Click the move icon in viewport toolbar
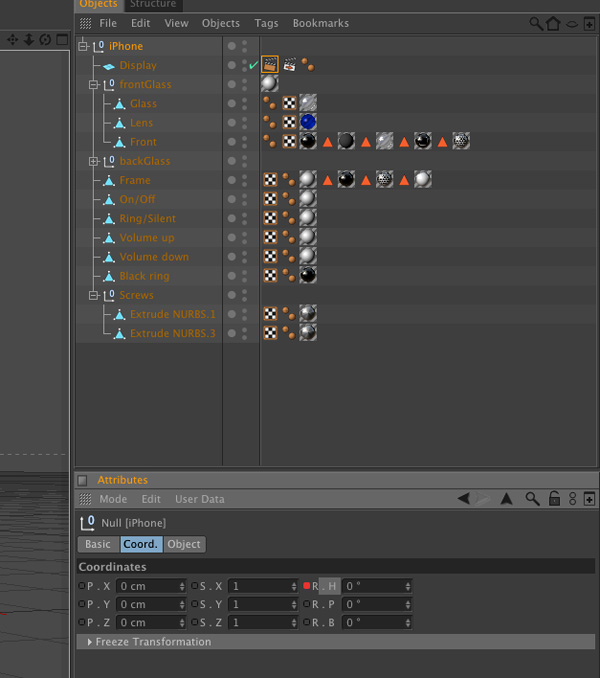 (12, 40)
